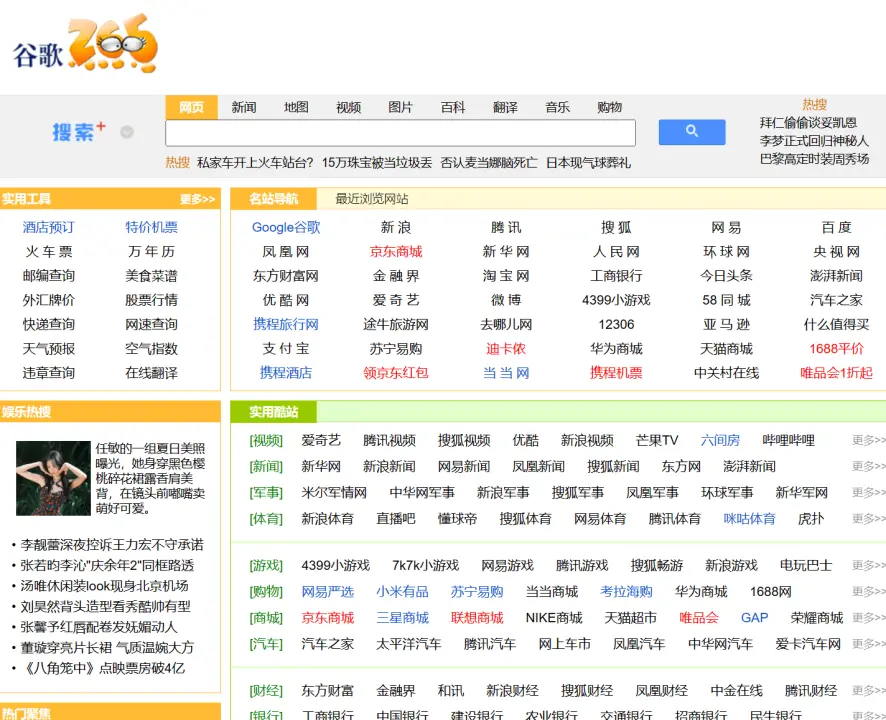Image resolution: width=886 pixels, height=720 pixels.
Task: Open hot search 日本现气球葬礼
Action: [588, 163]
